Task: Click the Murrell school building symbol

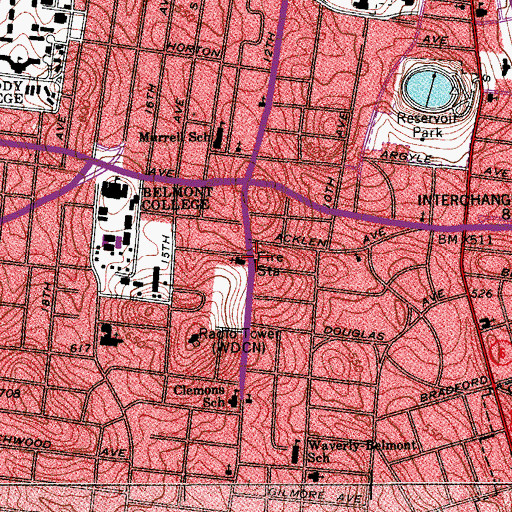Action: point(219,137)
